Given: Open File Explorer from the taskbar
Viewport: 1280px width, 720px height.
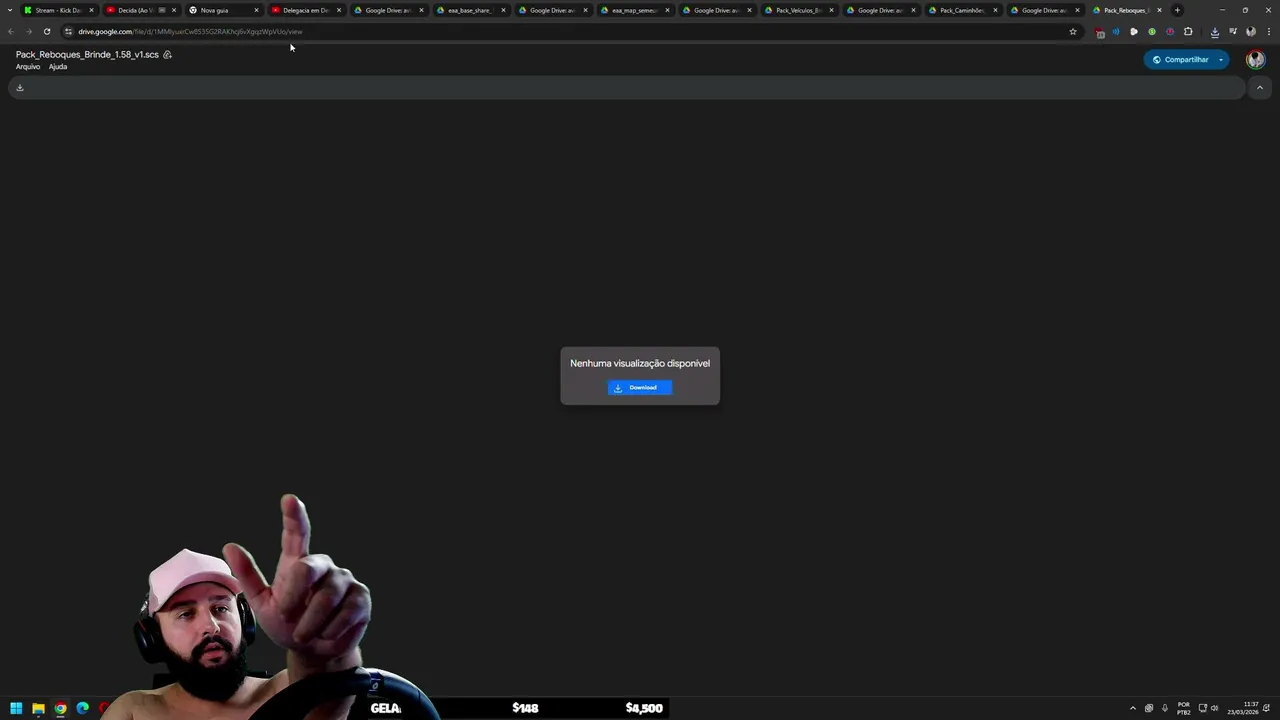Looking at the screenshot, I should point(38,708).
